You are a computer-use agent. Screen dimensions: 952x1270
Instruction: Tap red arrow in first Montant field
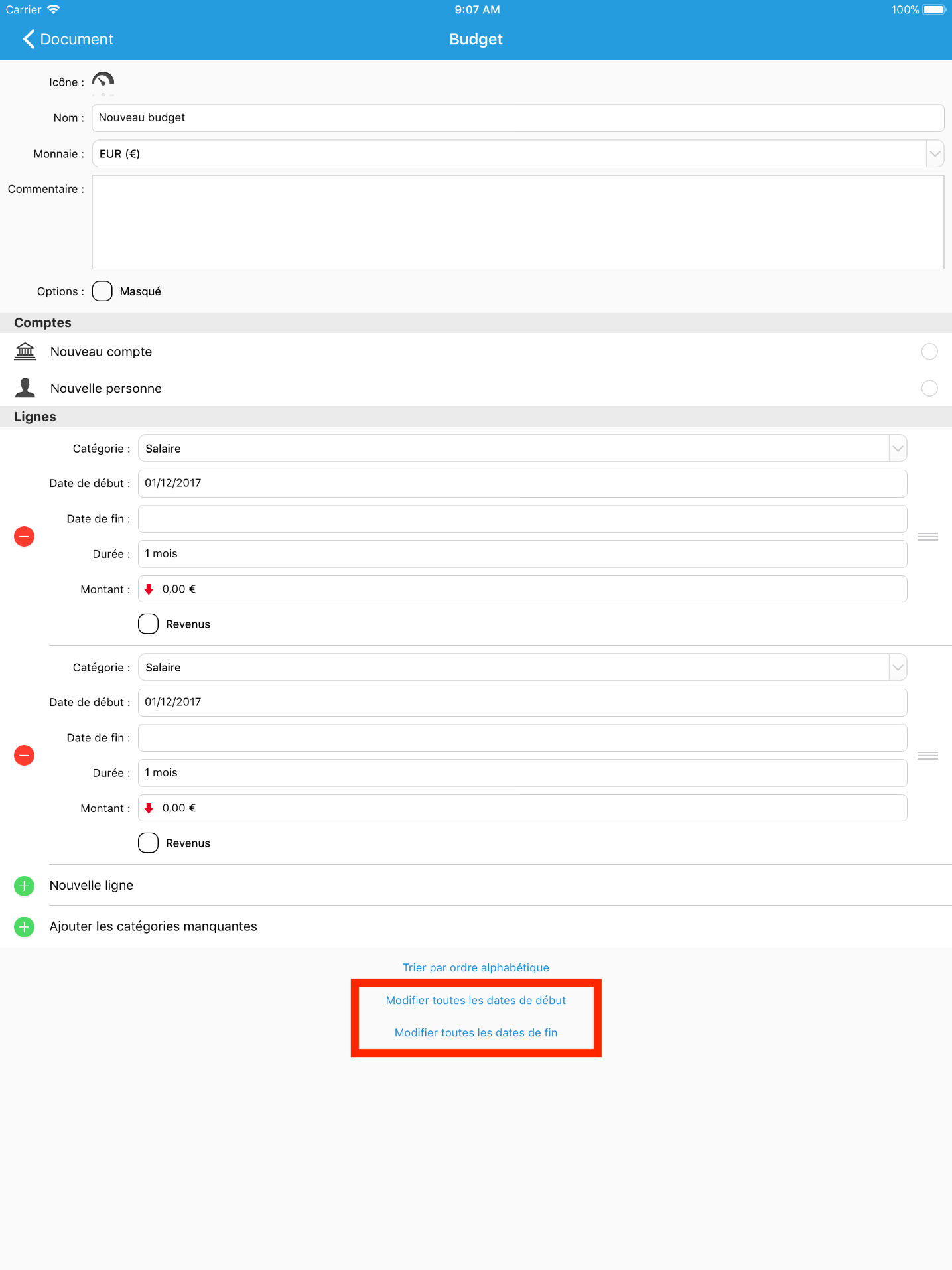149,589
